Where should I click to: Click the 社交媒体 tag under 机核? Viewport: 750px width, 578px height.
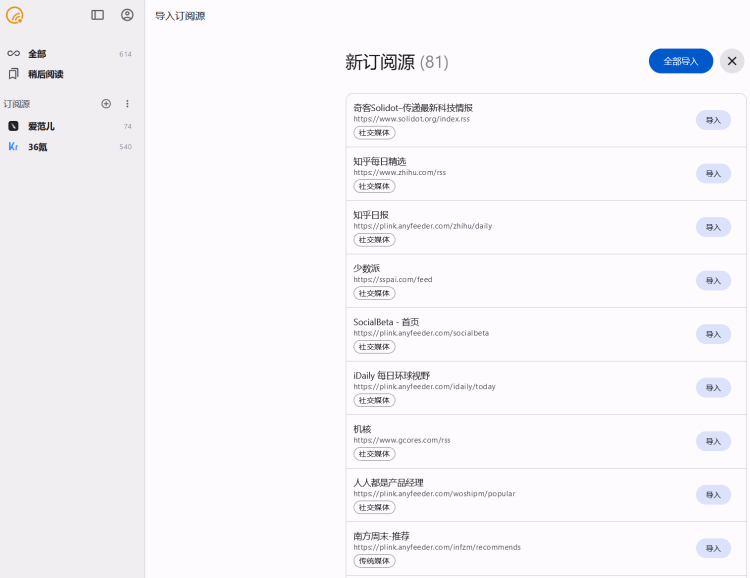374,454
